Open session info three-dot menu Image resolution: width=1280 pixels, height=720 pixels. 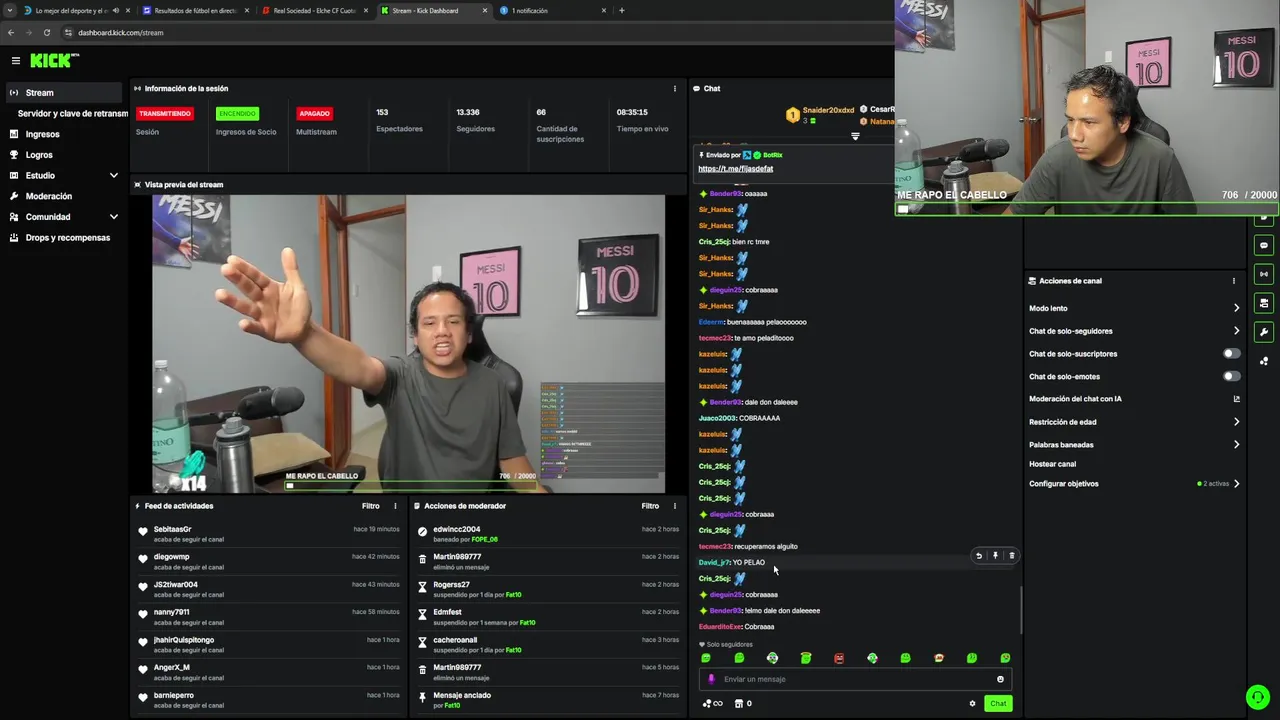pos(674,89)
